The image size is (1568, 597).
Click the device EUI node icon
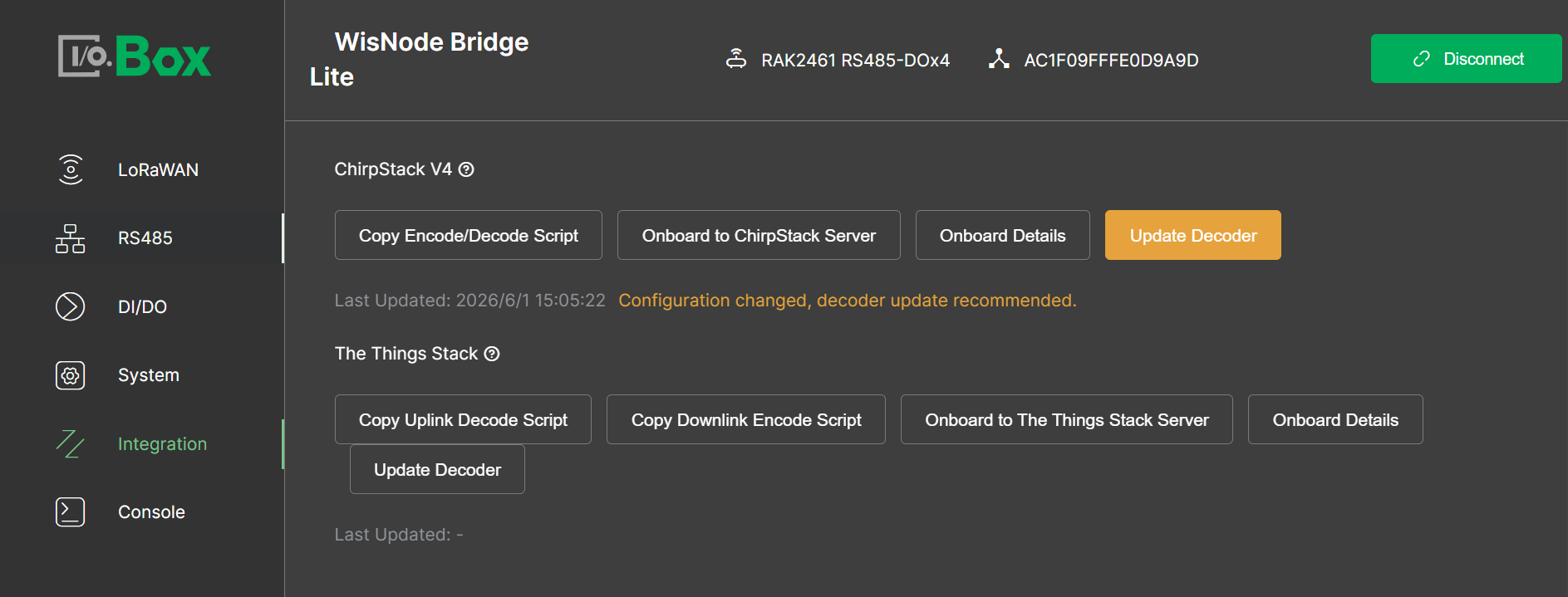pyautogui.click(x=999, y=59)
